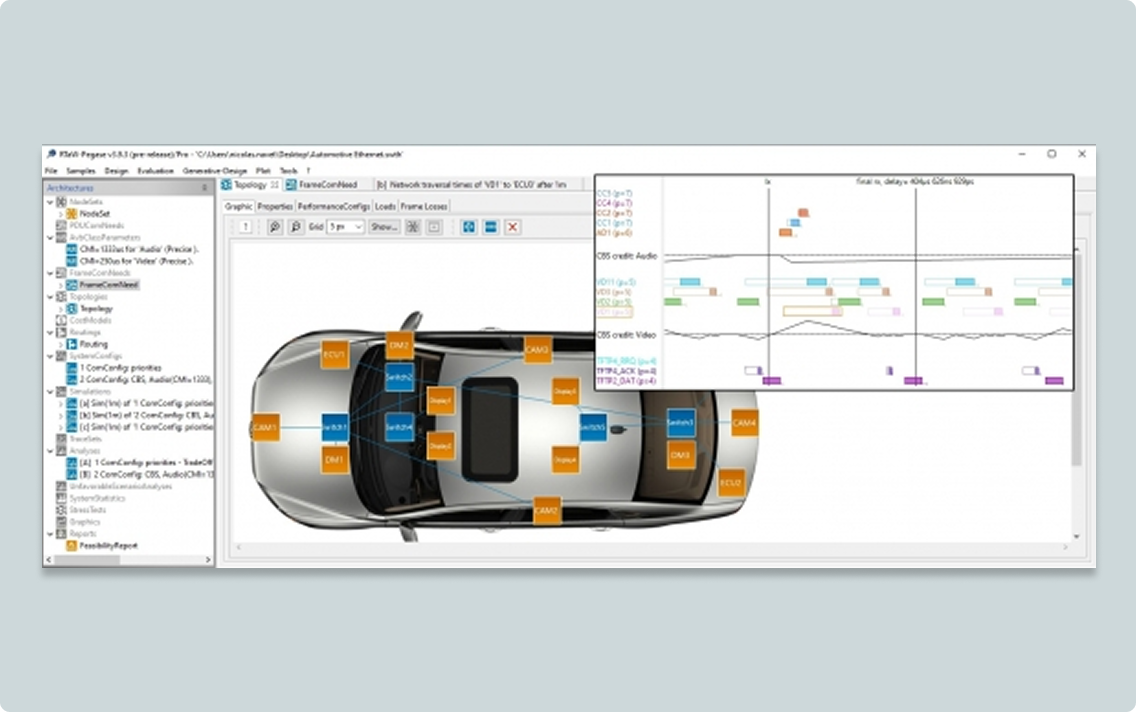
Task: Open the Grid size dropdown
Action: tap(346, 227)
